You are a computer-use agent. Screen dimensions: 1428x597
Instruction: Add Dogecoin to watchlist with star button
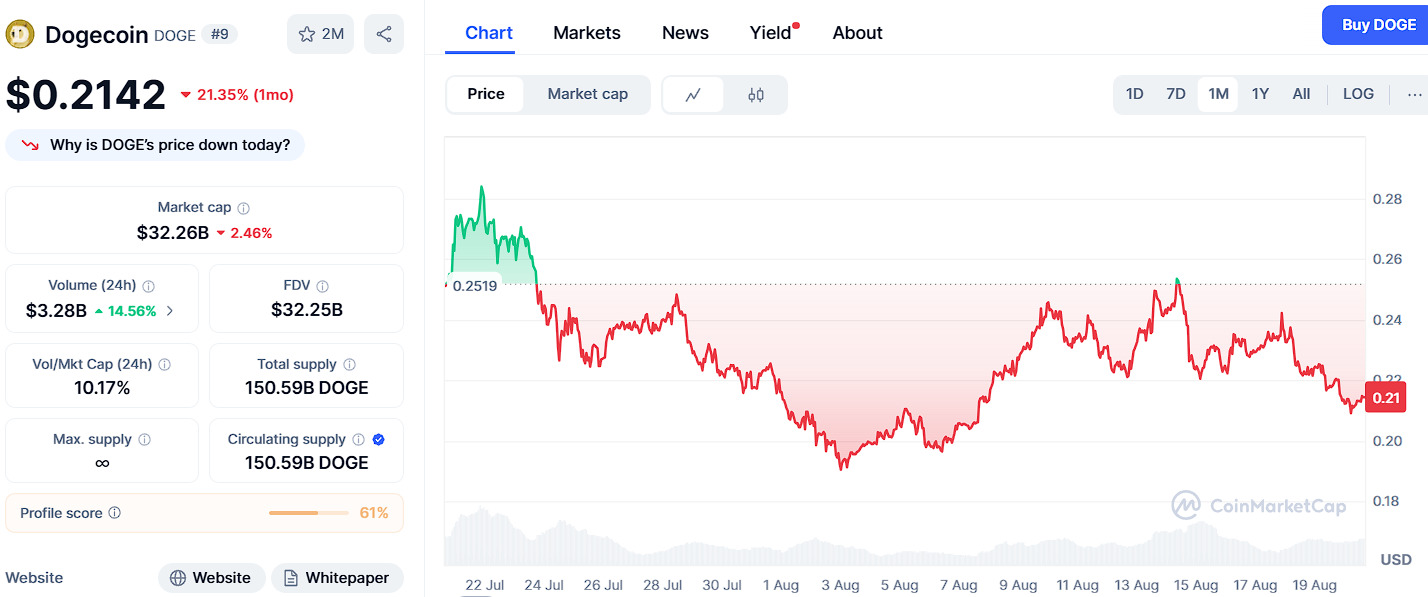click(x=320, y=34)
